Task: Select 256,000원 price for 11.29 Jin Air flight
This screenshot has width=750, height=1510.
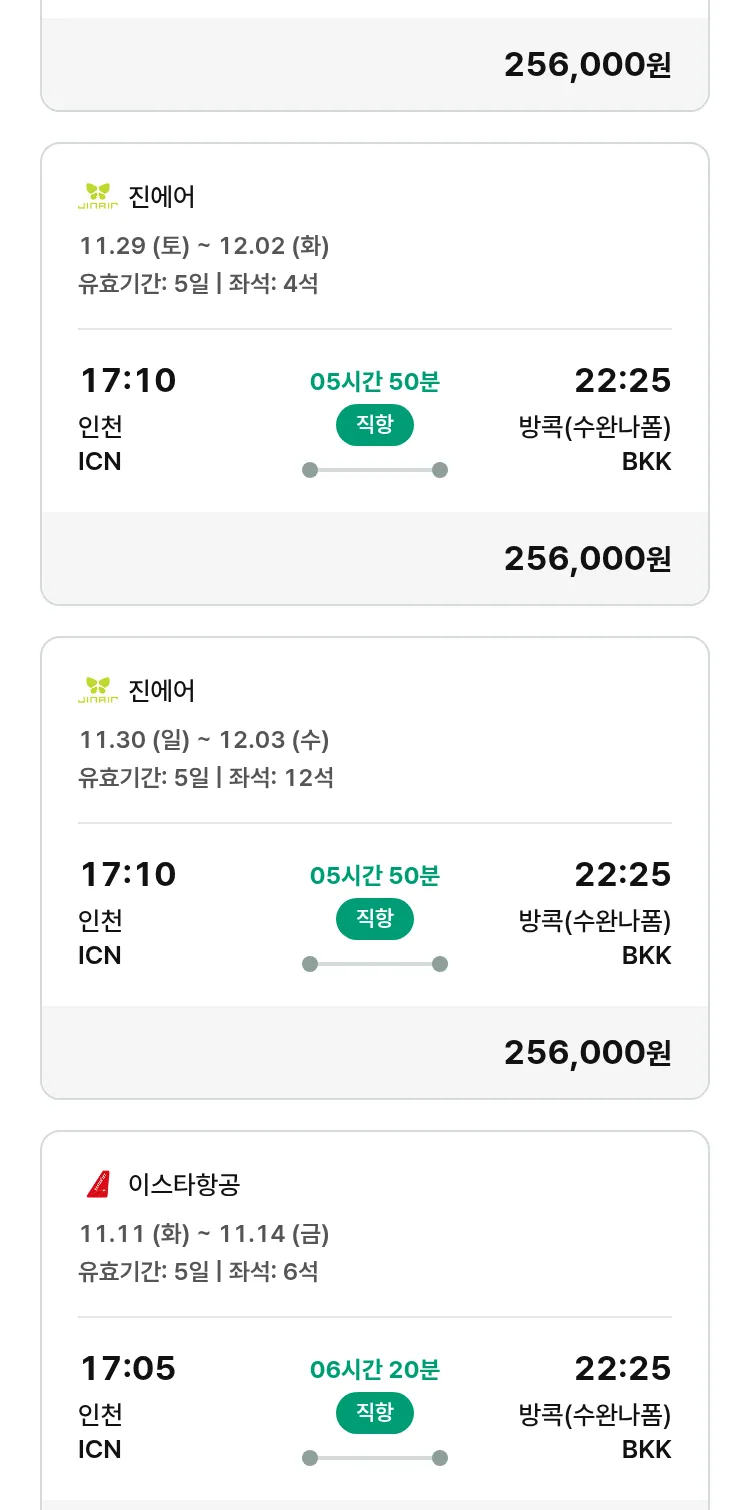Action: 587,559
